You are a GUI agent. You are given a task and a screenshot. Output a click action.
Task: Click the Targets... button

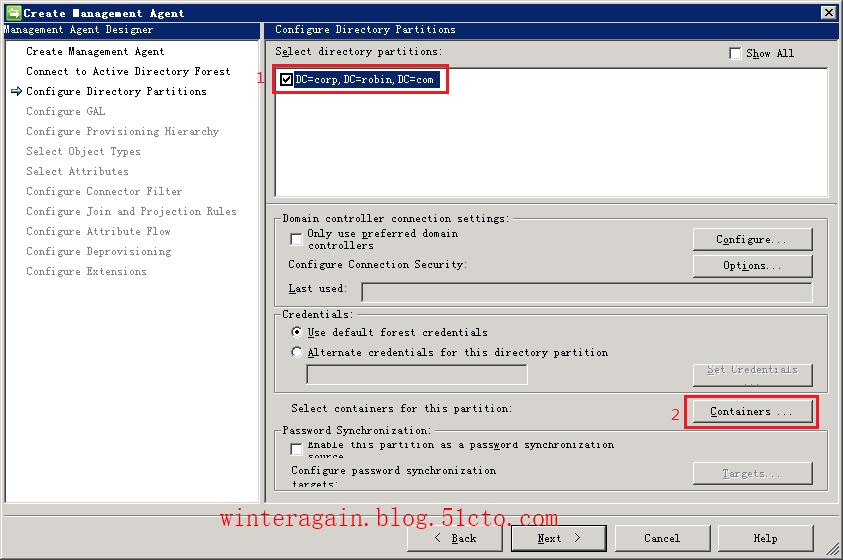pyautogui.click(x=752, y=473)
